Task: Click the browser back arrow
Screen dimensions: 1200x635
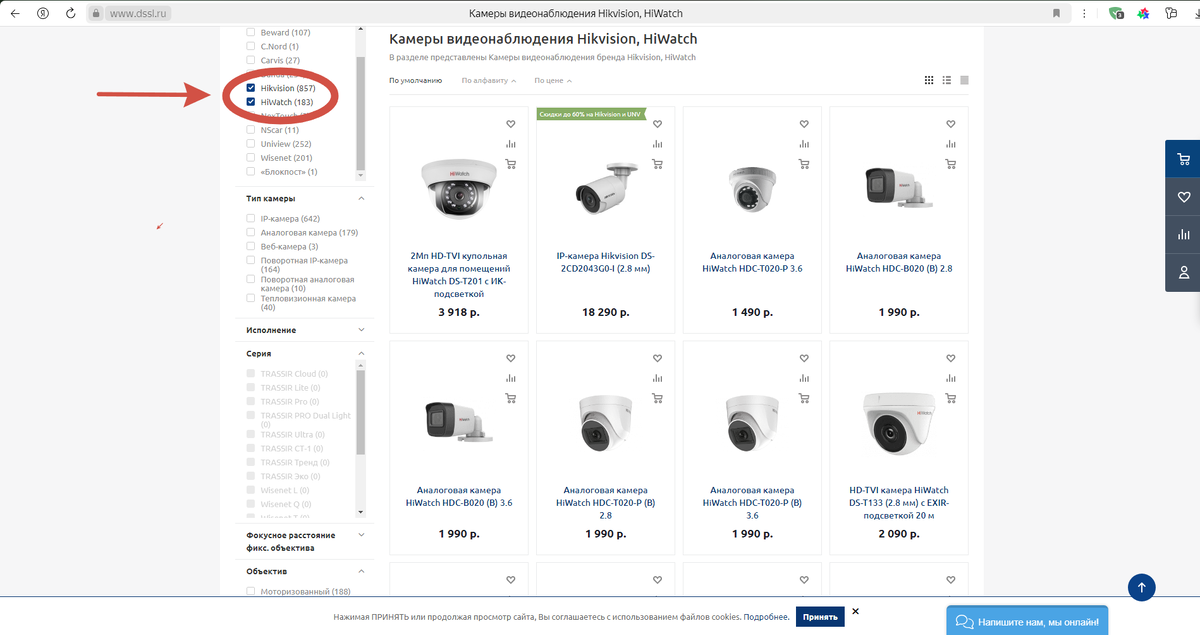Action: click(15, 14)
